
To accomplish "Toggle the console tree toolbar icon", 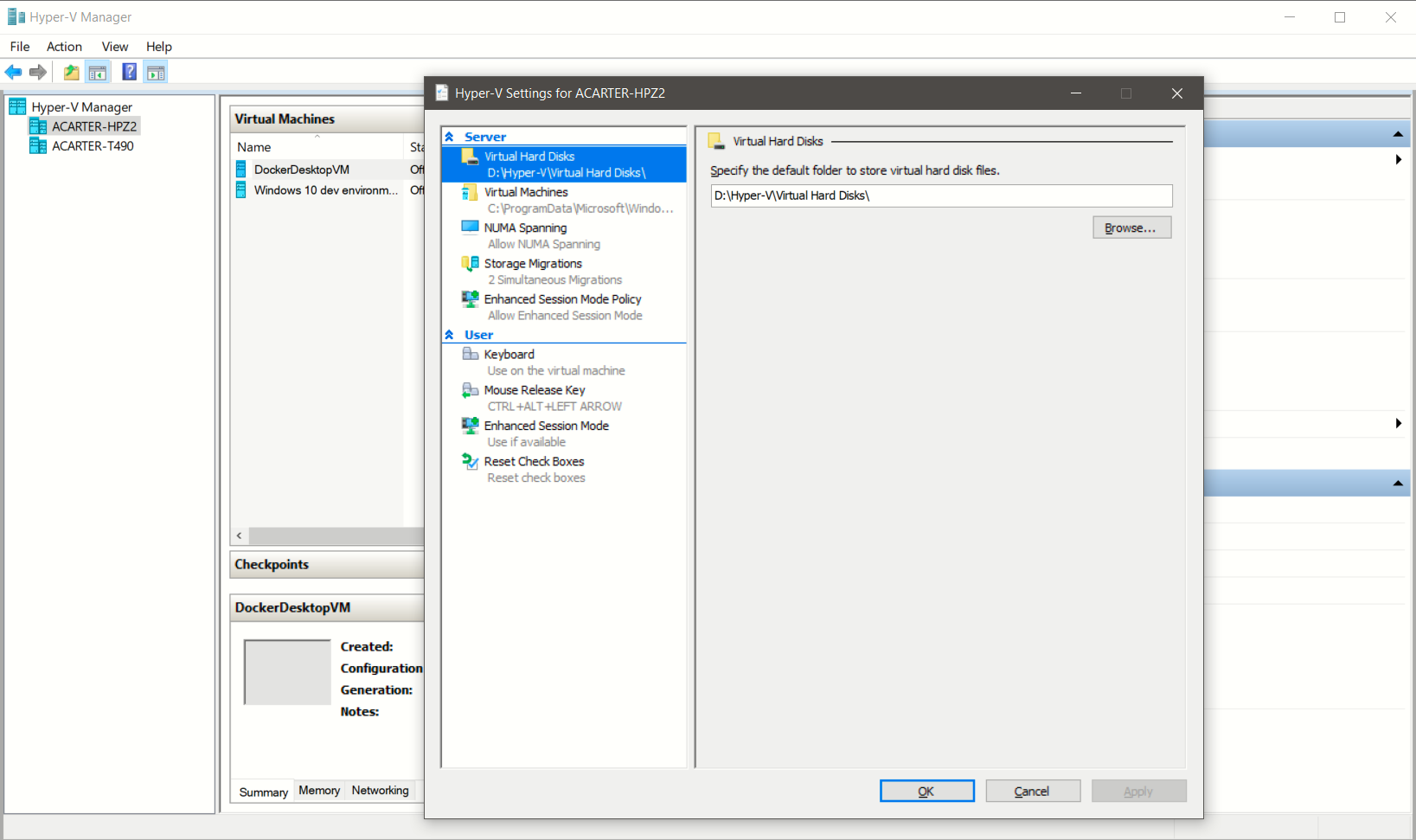I will pos(98,72).
